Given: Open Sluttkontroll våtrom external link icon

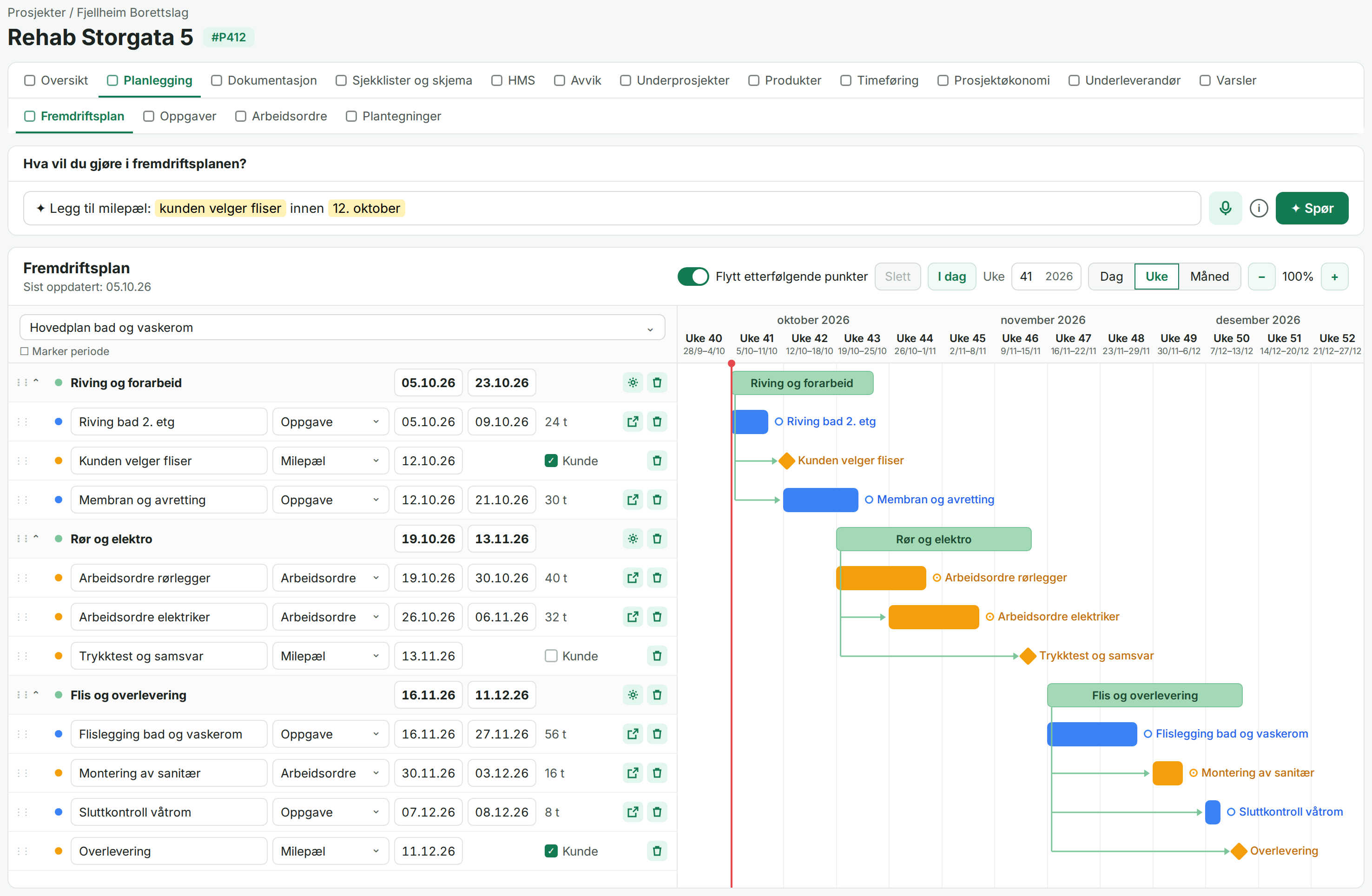Looking at the screenshot, I should tap(633, 812).
